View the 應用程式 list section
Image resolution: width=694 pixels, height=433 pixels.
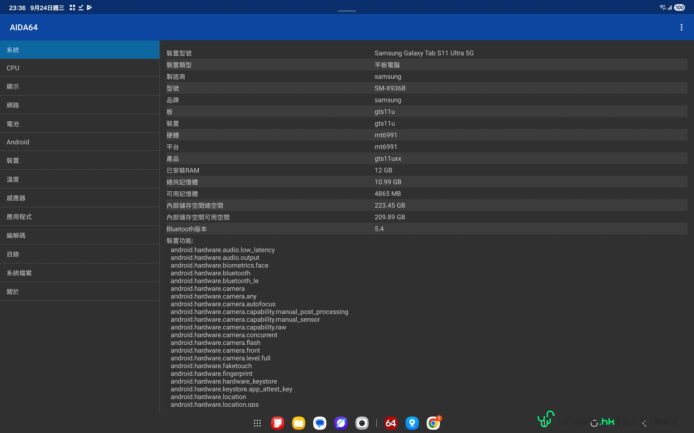[80, 217]
